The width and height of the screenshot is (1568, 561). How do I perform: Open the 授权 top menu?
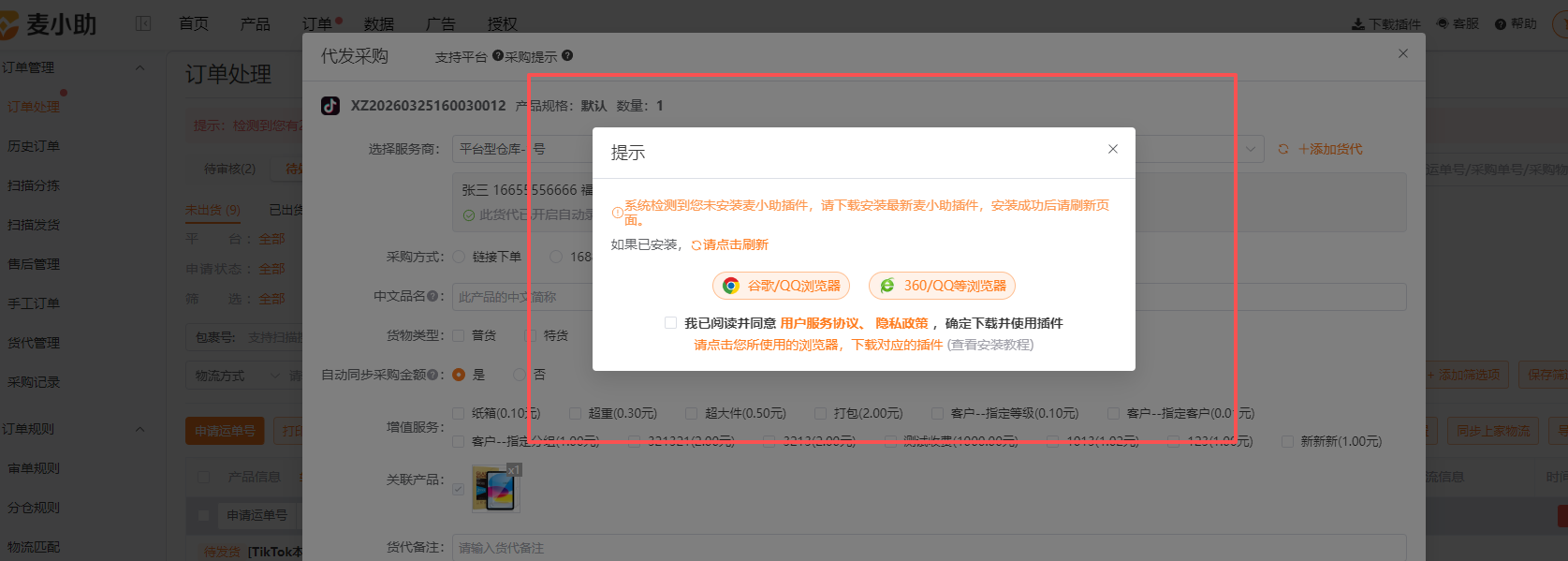click(503, 23)
